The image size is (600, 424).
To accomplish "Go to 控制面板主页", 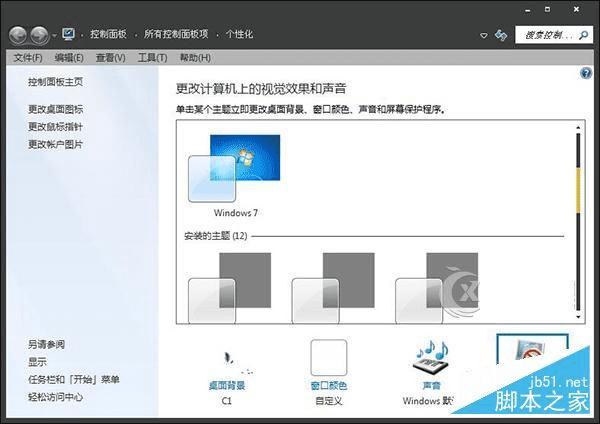I will (55, 82).
